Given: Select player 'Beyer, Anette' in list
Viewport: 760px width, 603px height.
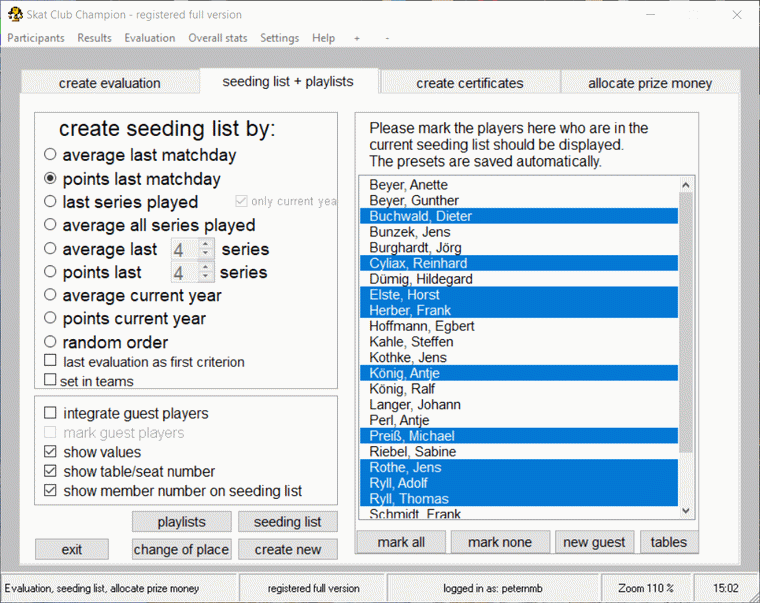Looking at the screenshot, I should (519, 185).
